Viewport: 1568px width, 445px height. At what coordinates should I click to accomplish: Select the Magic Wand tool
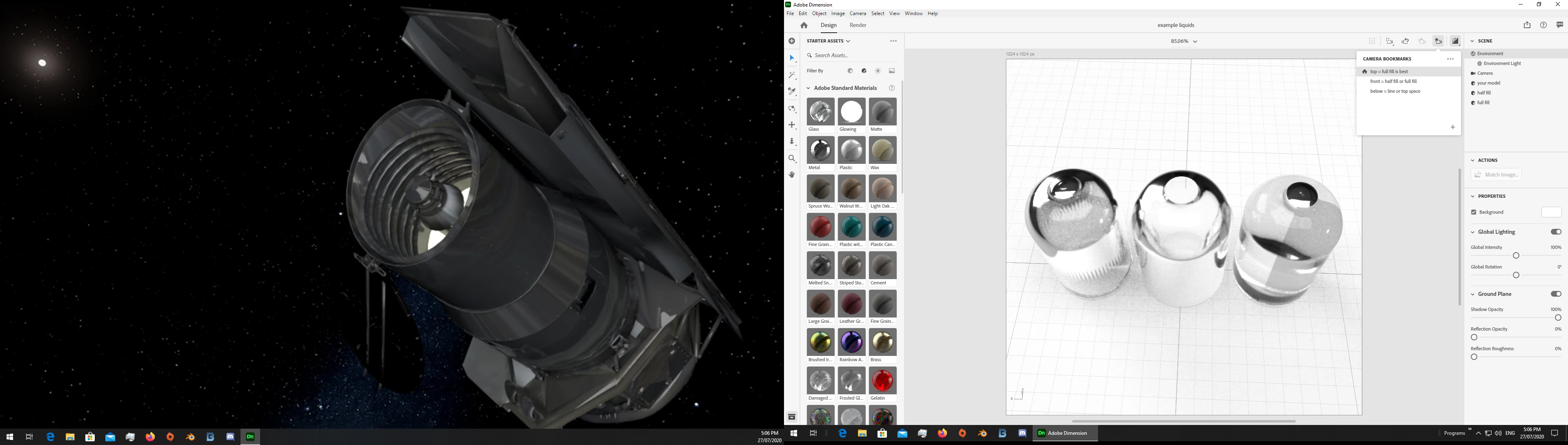click(792, 76)
